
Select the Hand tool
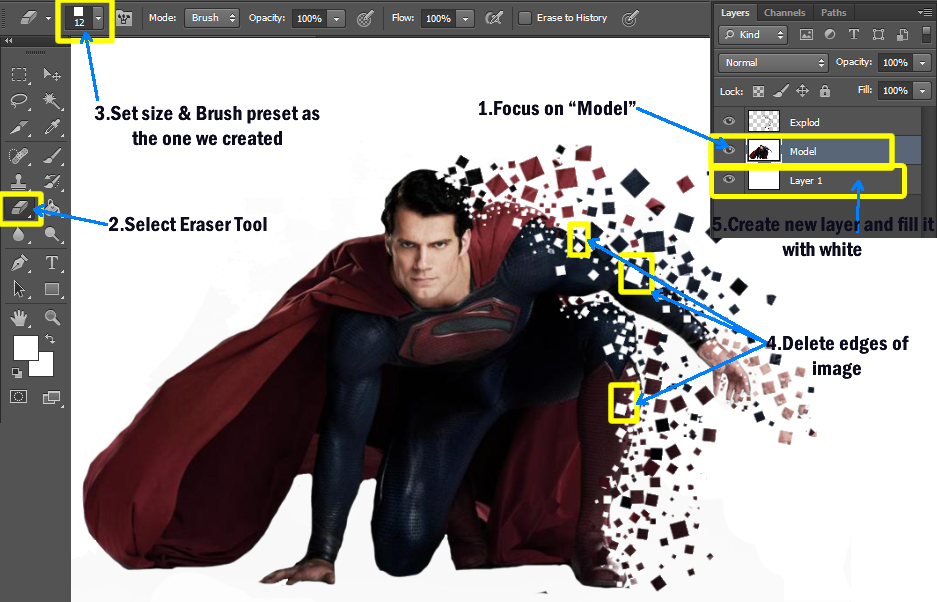pyautogui.click(x=19, y=317)
